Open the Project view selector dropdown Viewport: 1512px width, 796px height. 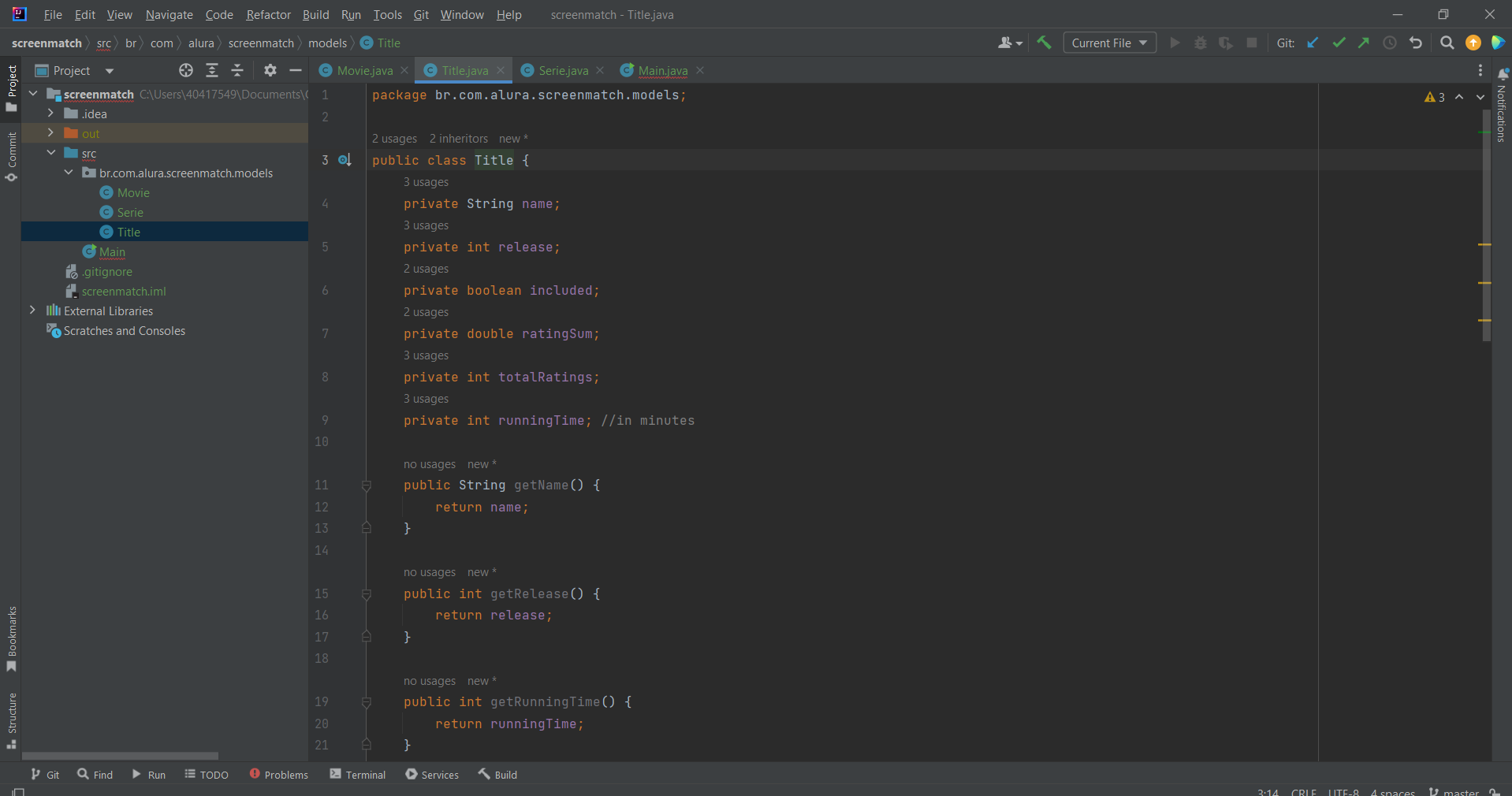tap(75, 70)
